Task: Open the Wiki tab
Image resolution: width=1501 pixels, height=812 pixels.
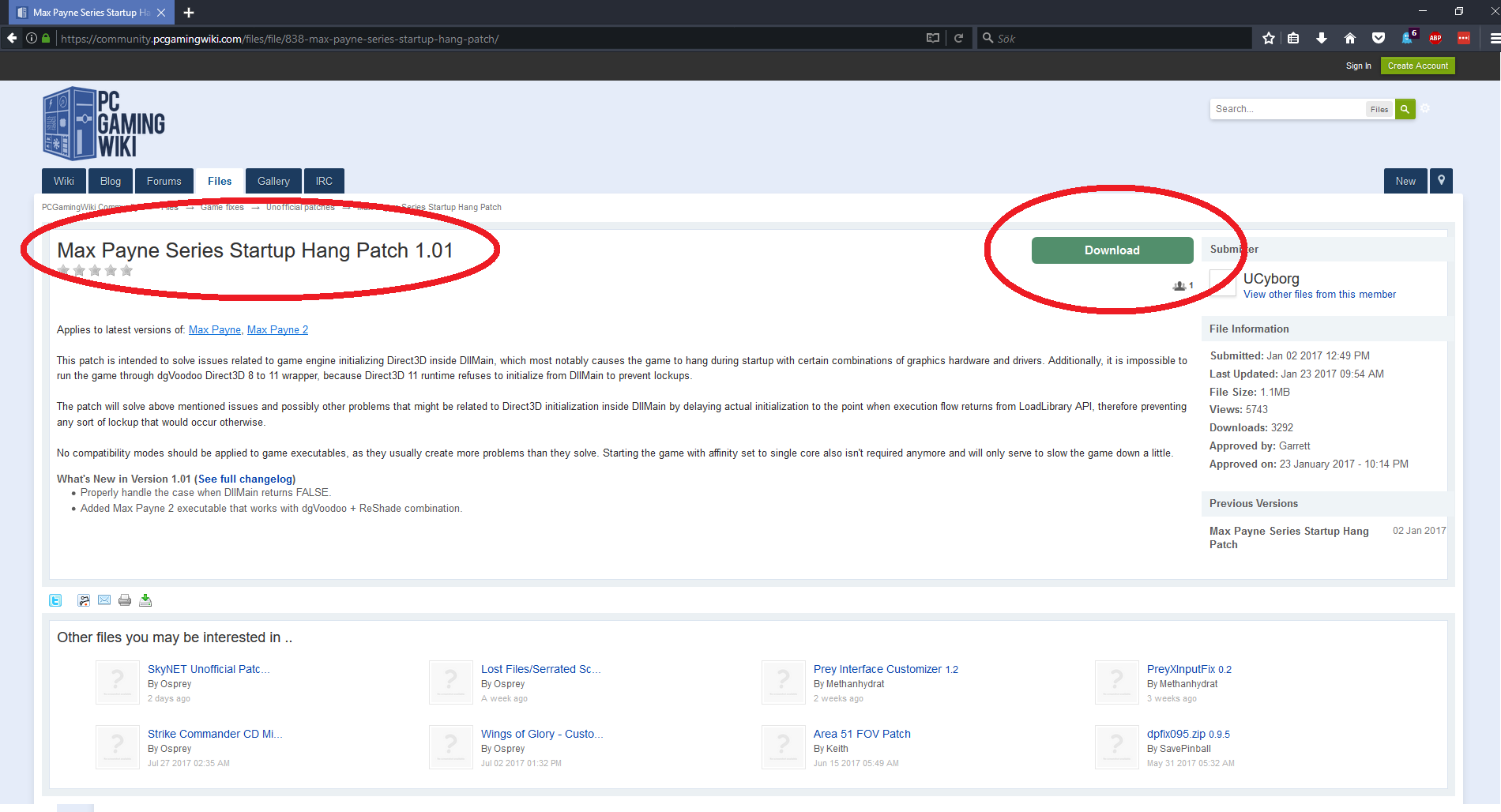Action: click(64, 181)
